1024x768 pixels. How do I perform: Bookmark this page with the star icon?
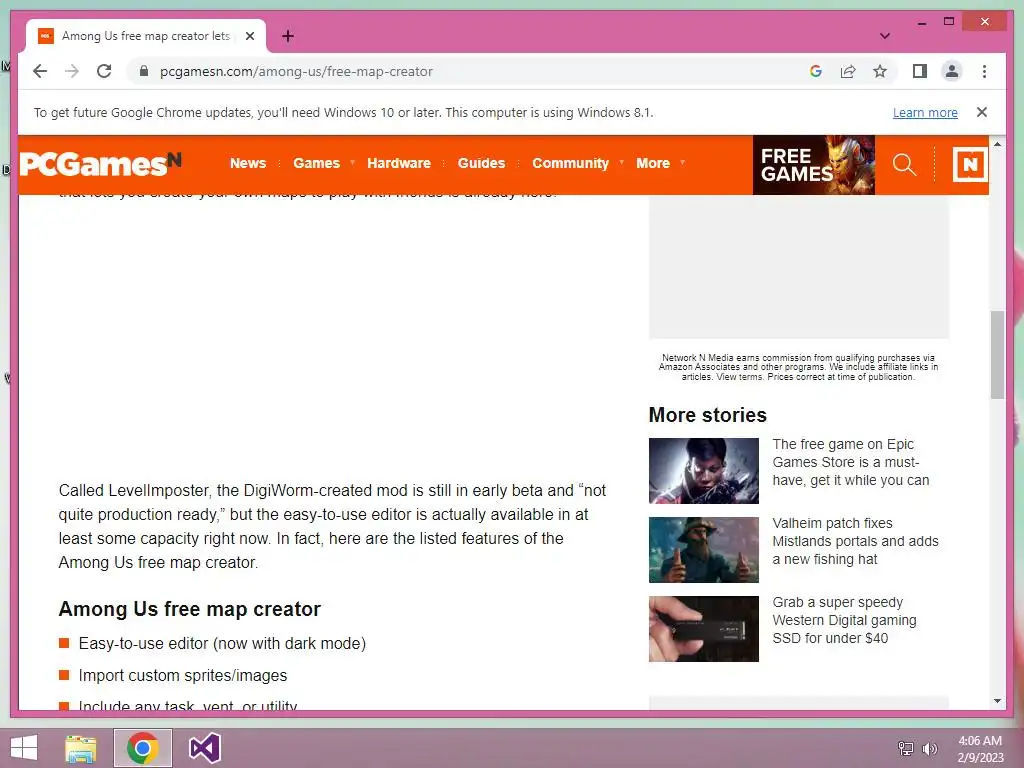coord(880,71)
